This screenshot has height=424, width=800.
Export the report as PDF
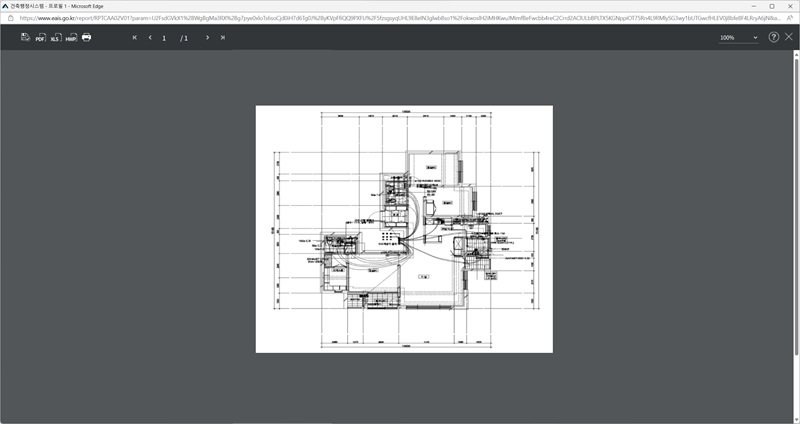tap(40, 37)
